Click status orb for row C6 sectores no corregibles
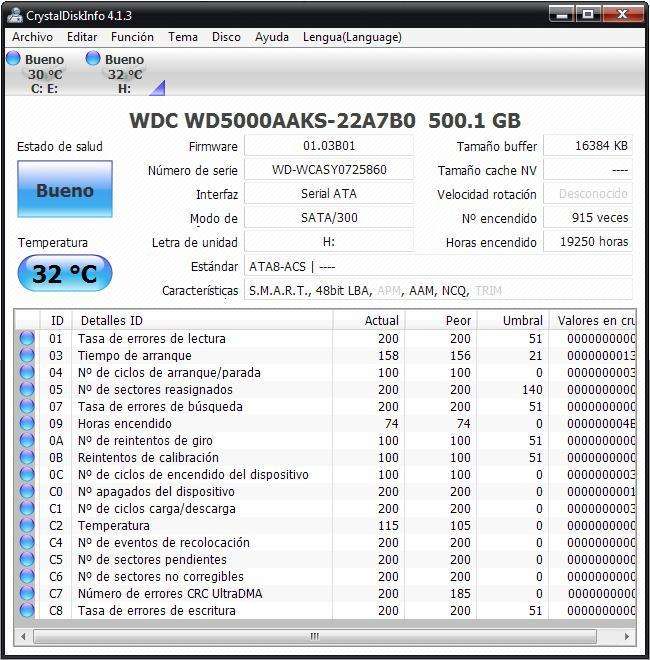 click(27, 577)
